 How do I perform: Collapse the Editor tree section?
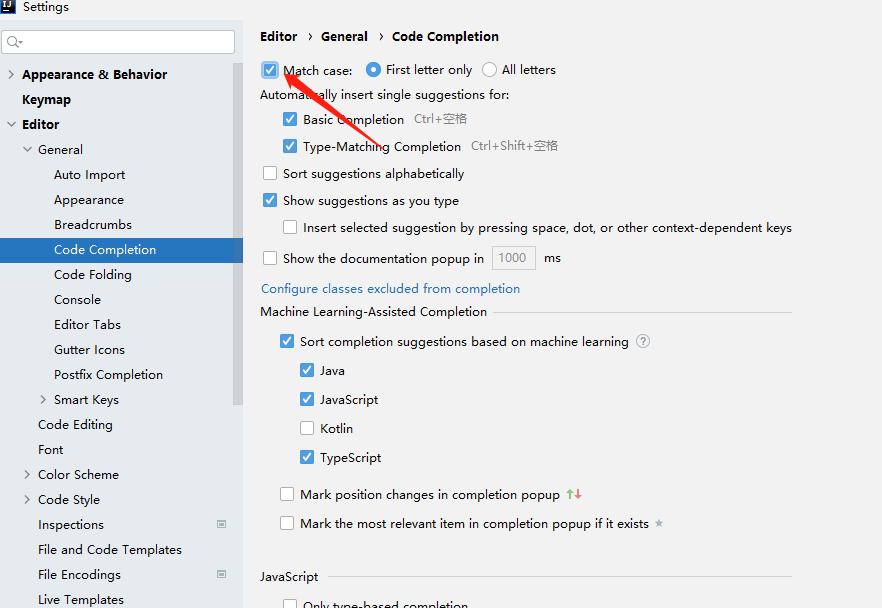[11, 125]
